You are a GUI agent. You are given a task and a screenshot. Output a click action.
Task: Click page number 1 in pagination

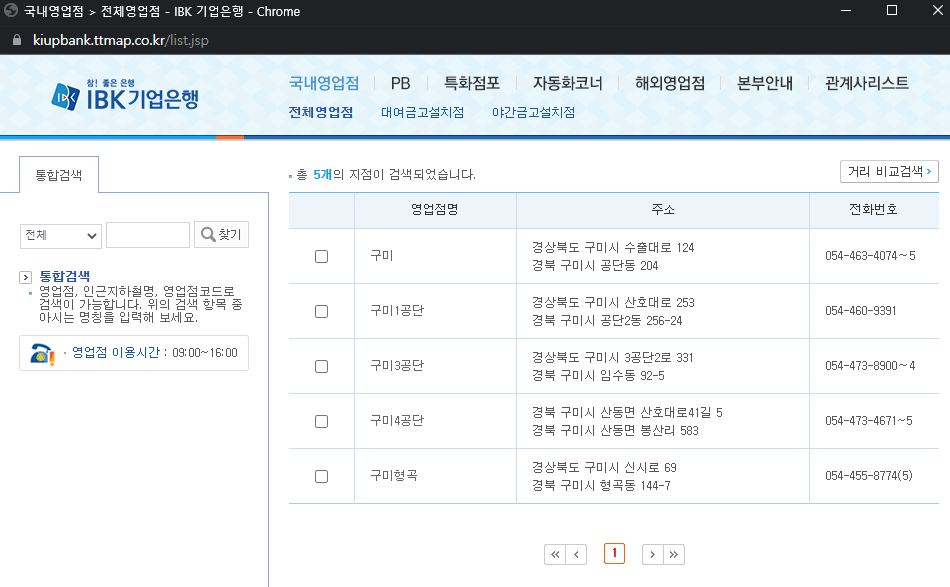(x=614, y=554)
